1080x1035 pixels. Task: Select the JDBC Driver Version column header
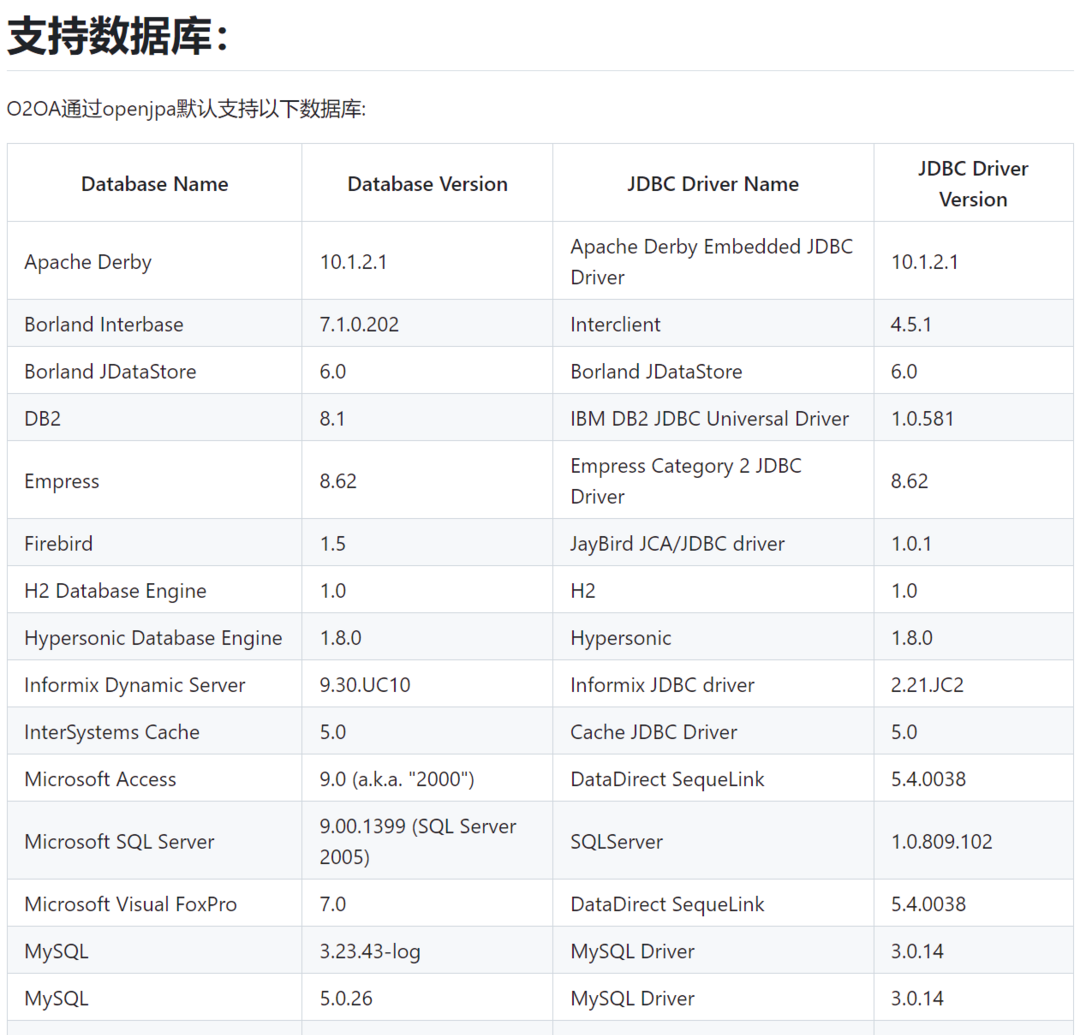click(973, 184)
